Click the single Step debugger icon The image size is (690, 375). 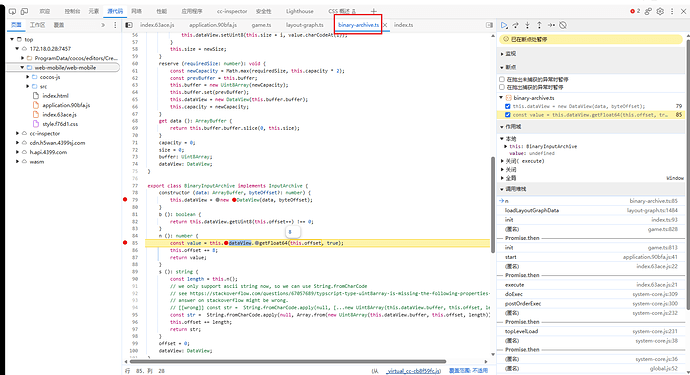tap(551, 25)
